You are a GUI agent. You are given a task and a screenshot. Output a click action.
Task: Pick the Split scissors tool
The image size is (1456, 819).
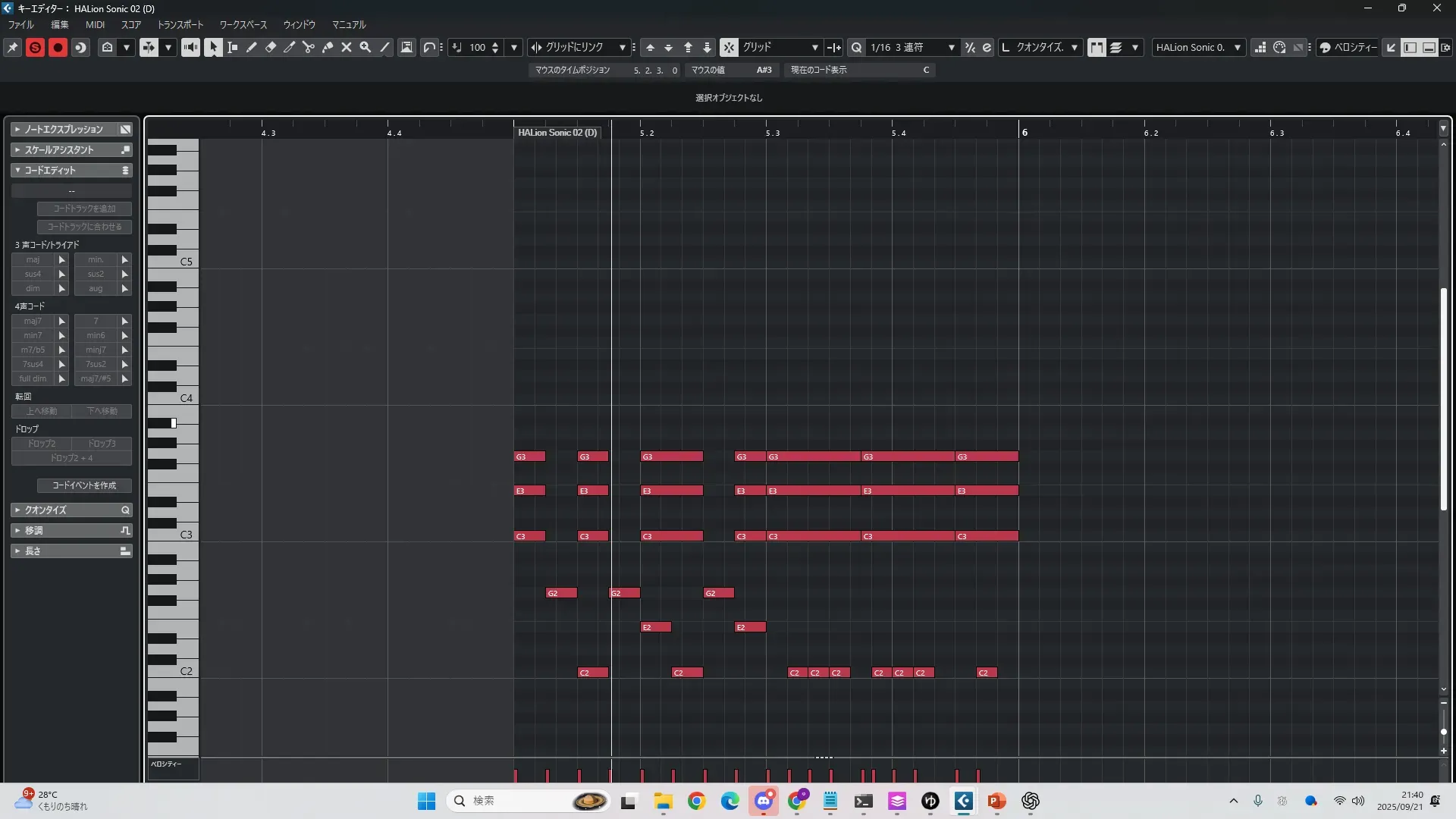(x=309, y=47)
